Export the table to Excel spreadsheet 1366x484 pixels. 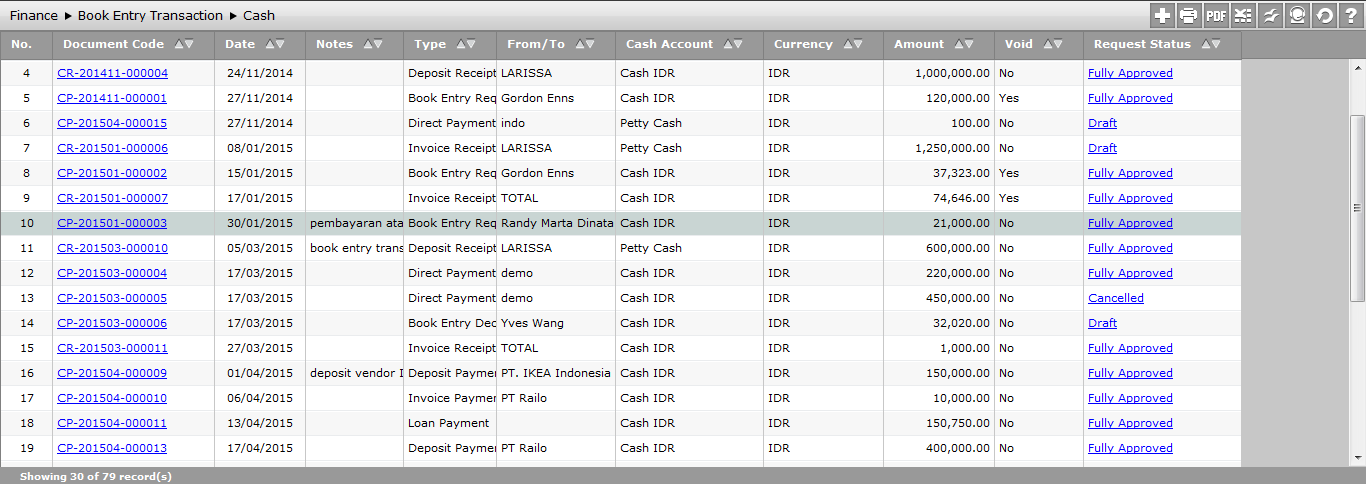pos(1243,15)
